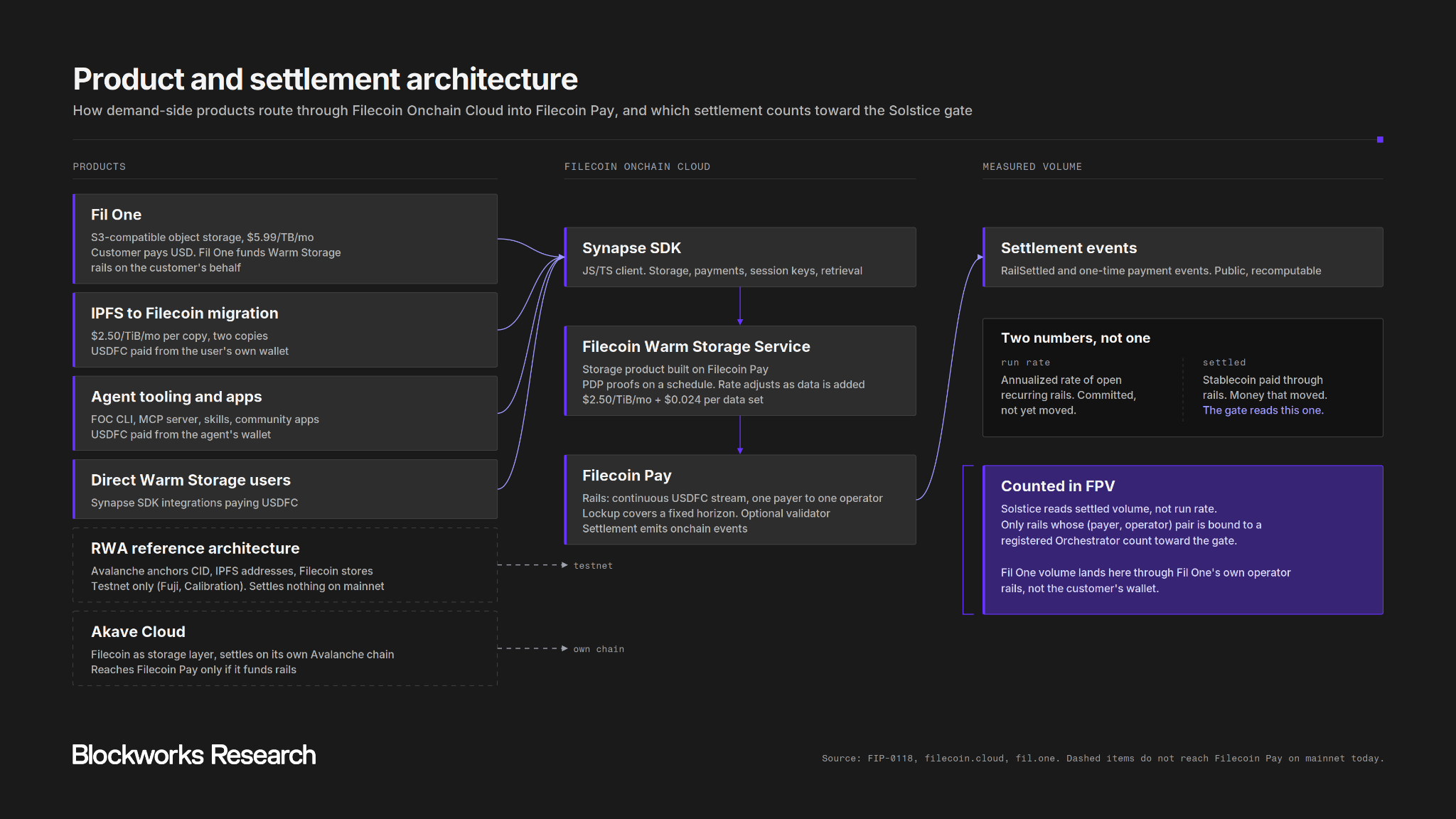Click 'Filecoin Warm Storage Service' heading
Image resolution: width=1456 pixels, height=819 pixels.
coord(696,347)
